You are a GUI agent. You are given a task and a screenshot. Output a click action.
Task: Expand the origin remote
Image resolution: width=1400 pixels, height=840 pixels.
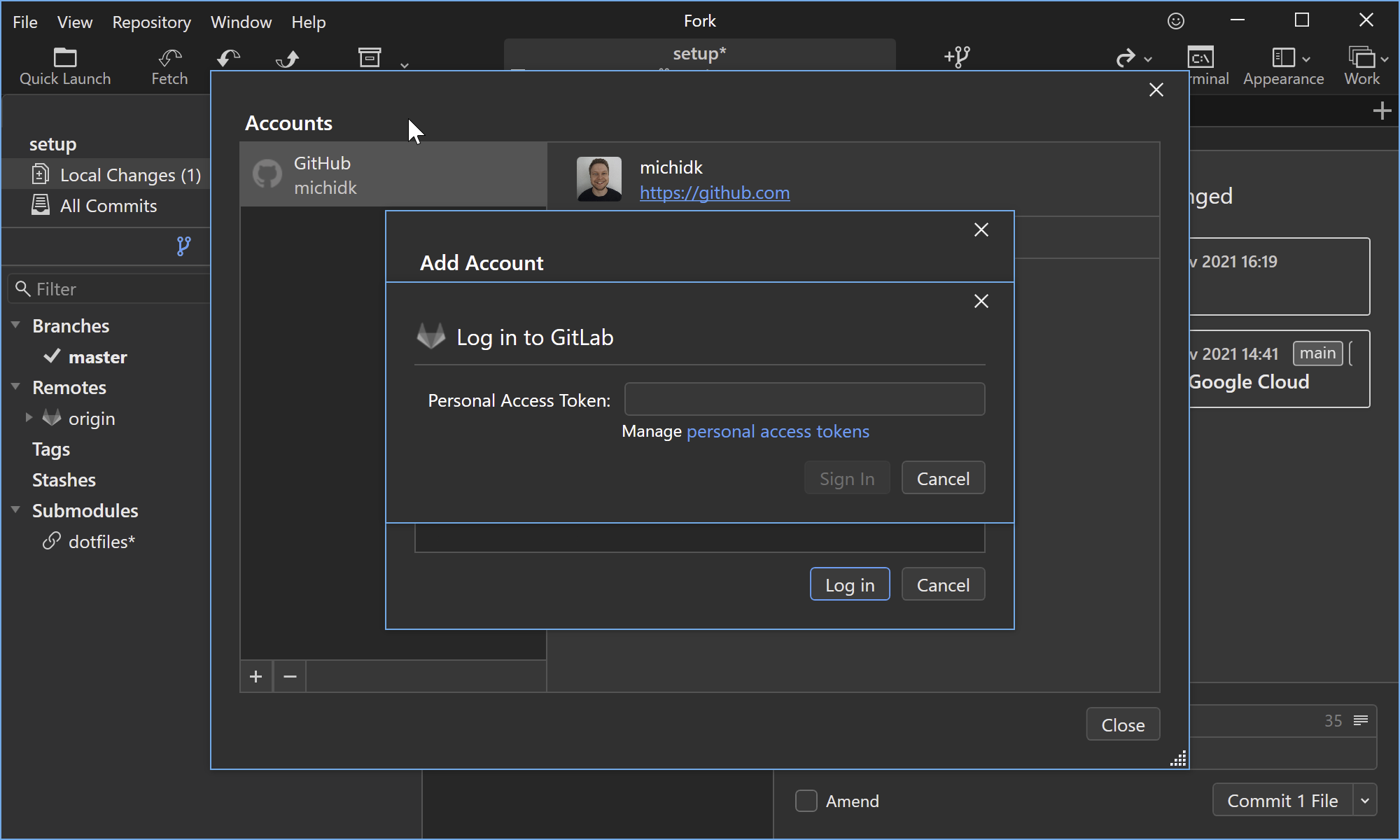[29, 417]
